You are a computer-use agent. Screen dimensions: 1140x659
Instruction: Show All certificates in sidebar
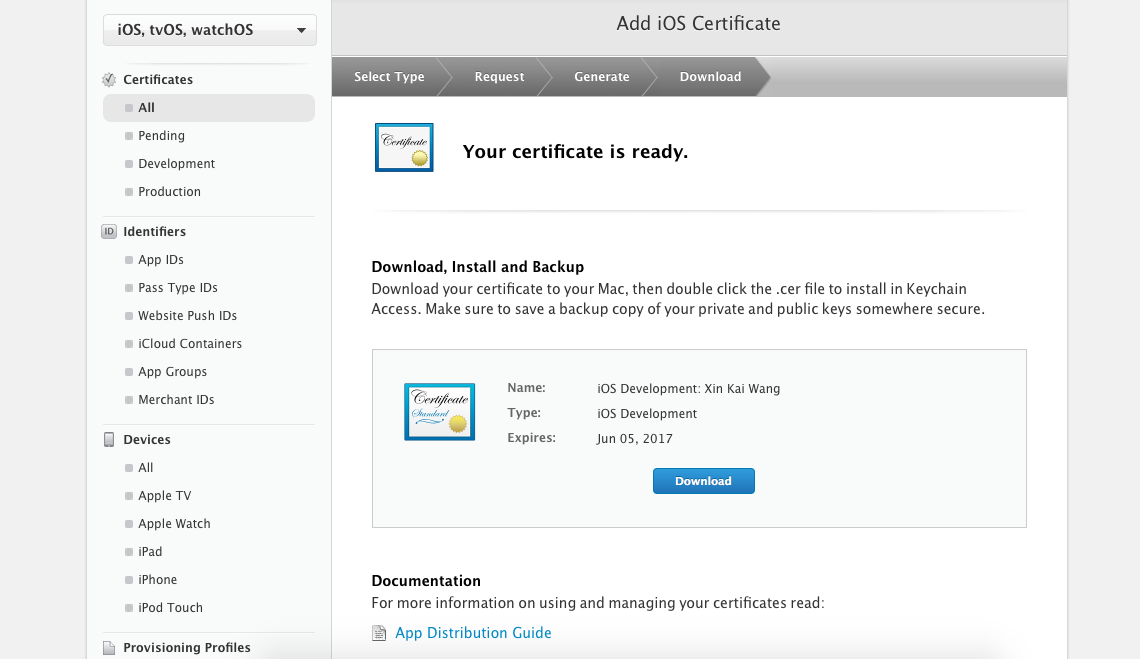(x=147, y=108)
